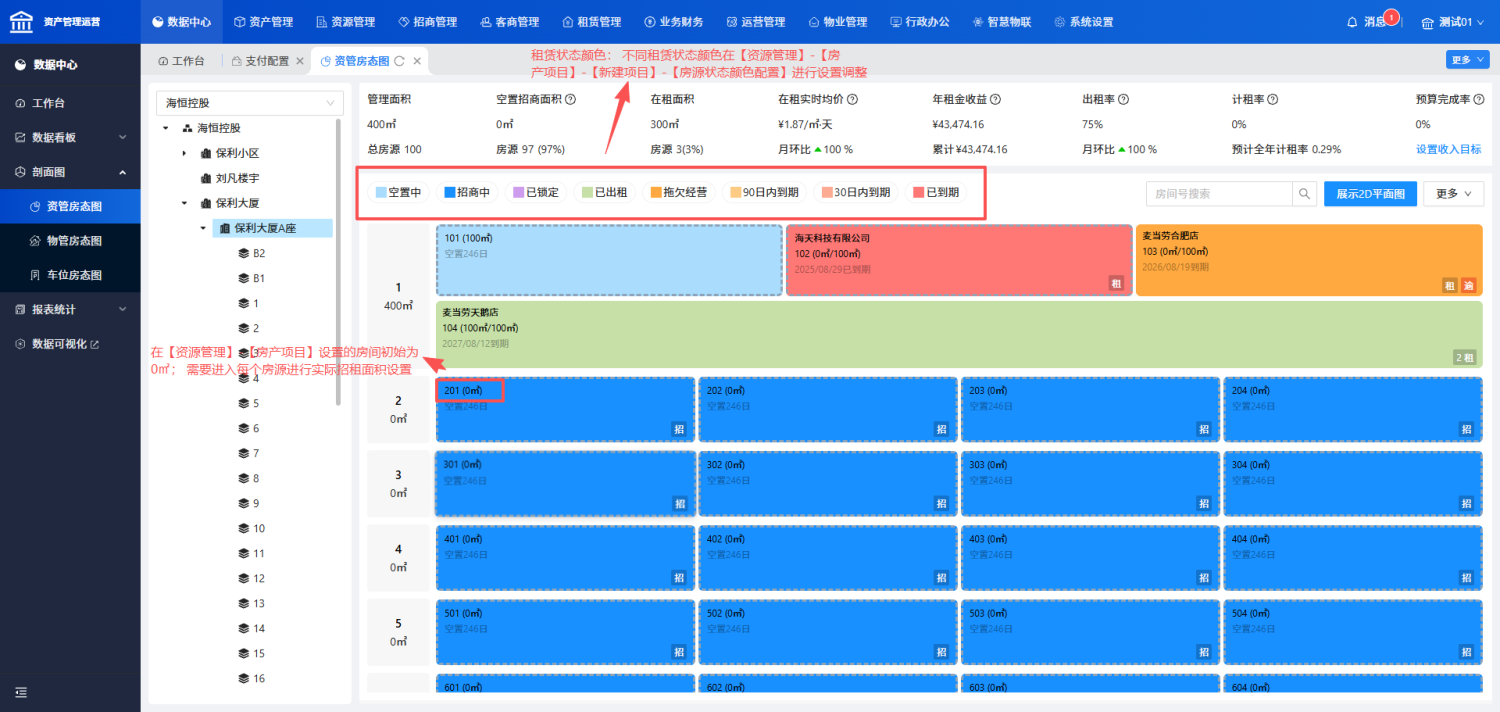Filter rooms by 招商中 status
The width and height of the screenshot is (1500, 712).
coord(467,192)
